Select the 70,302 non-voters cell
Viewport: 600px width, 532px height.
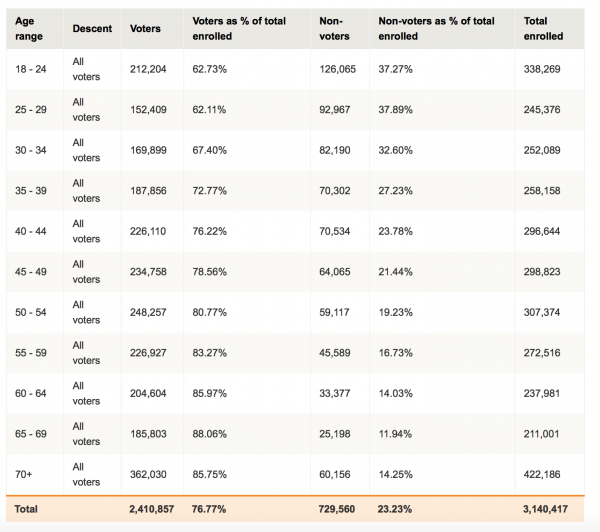pyautogui.click(x=334, y=193)
